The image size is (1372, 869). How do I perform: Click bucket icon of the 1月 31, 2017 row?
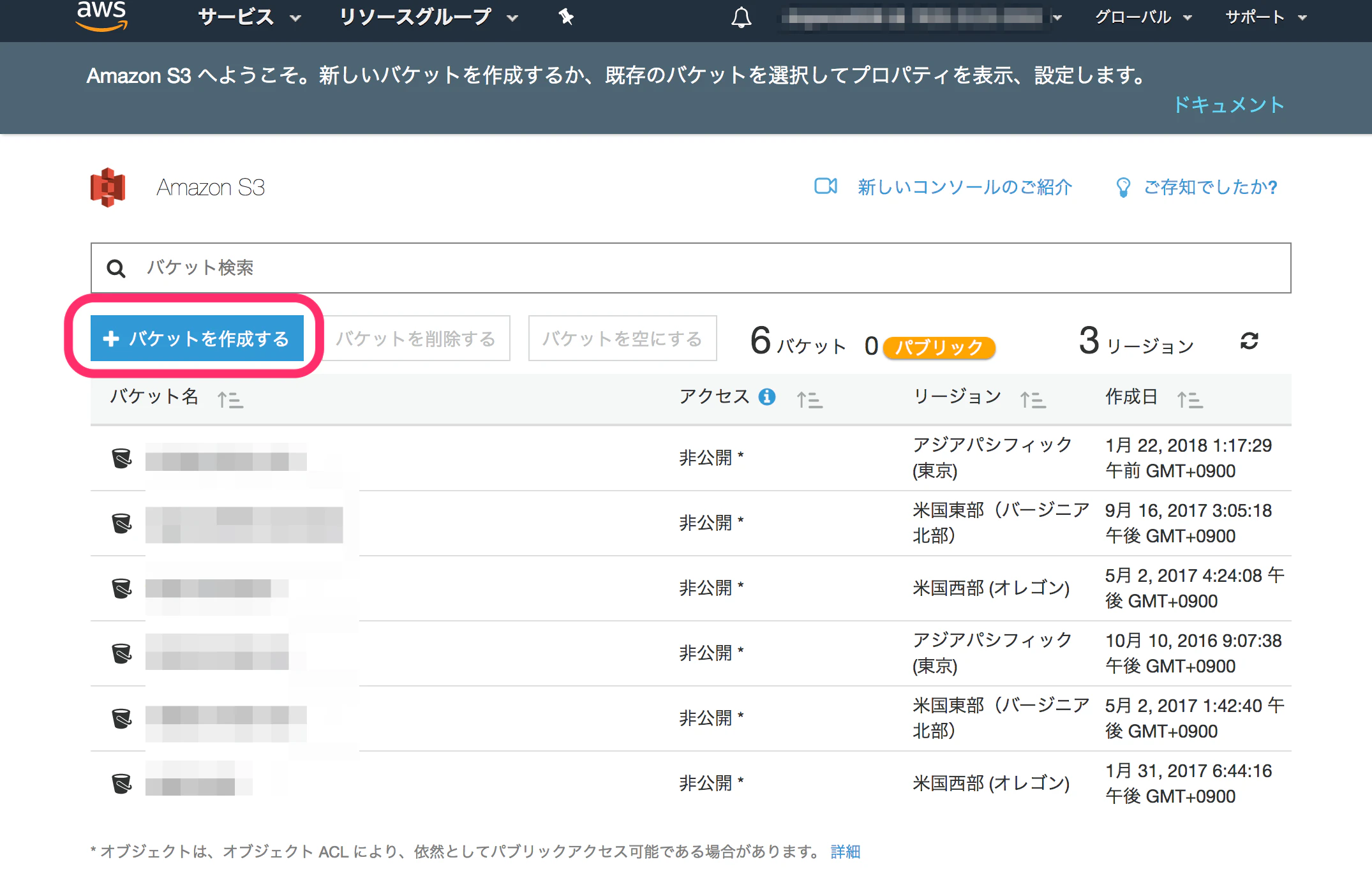point(121,784)
